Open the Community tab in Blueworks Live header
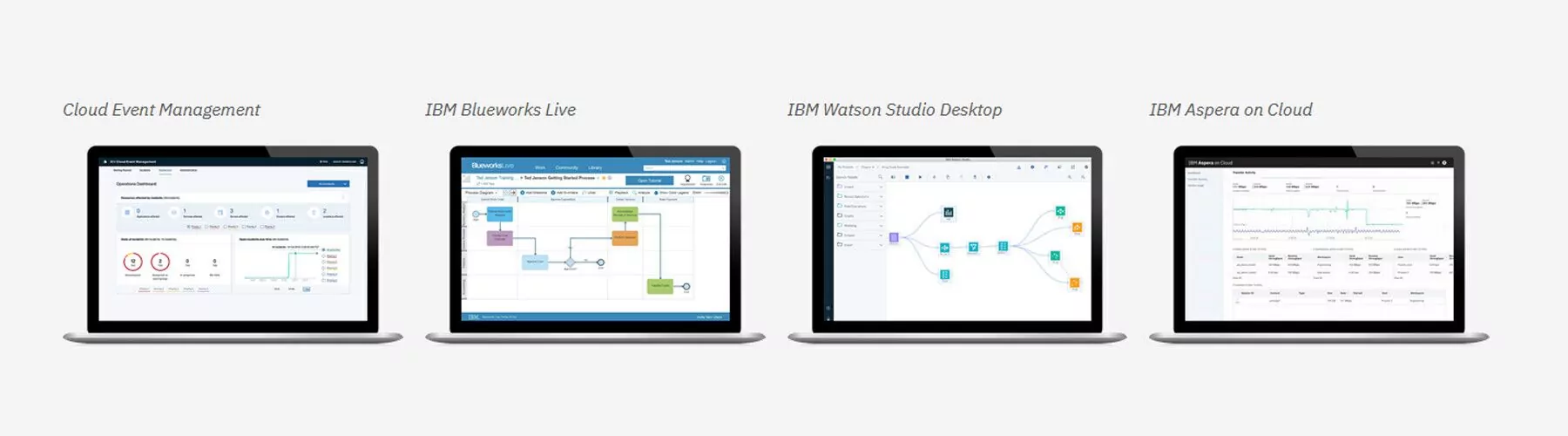The width and height of the screenshot is (1568, 436). tap(566, 167)
